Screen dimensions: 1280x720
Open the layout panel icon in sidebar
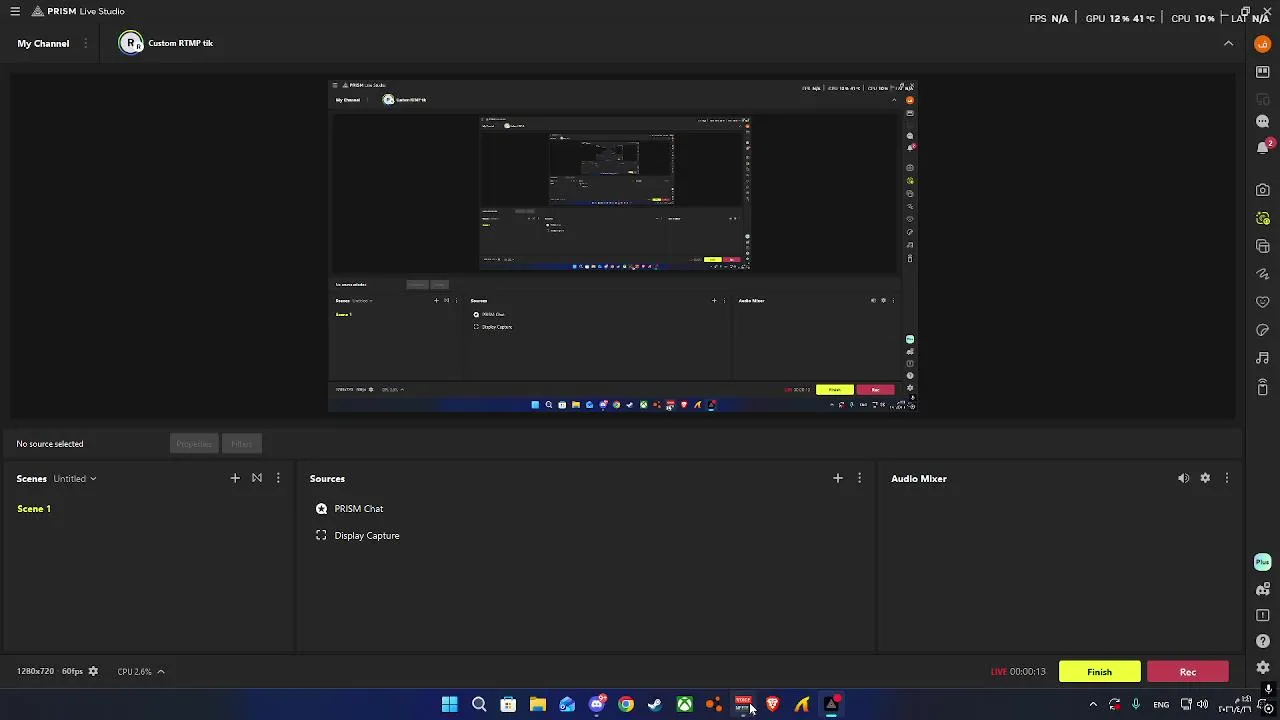pos(1262,71)
